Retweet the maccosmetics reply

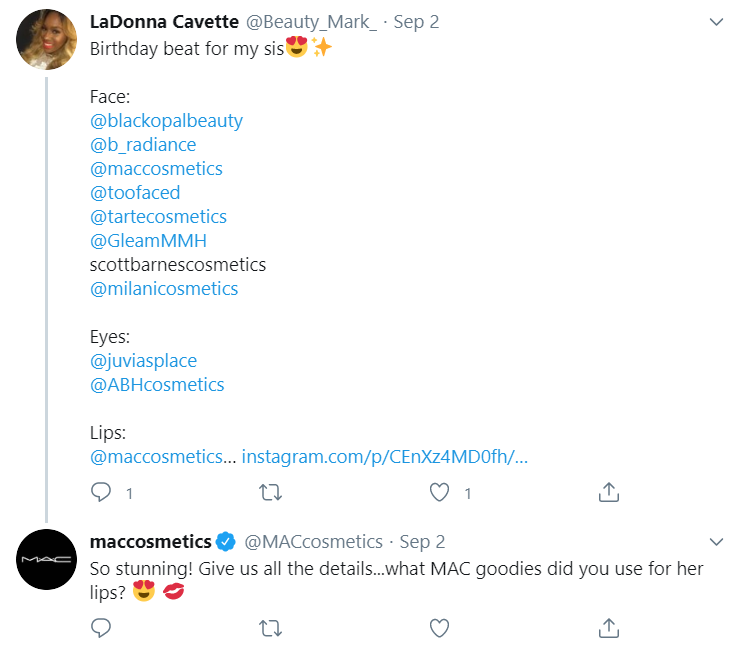(270, 627)
